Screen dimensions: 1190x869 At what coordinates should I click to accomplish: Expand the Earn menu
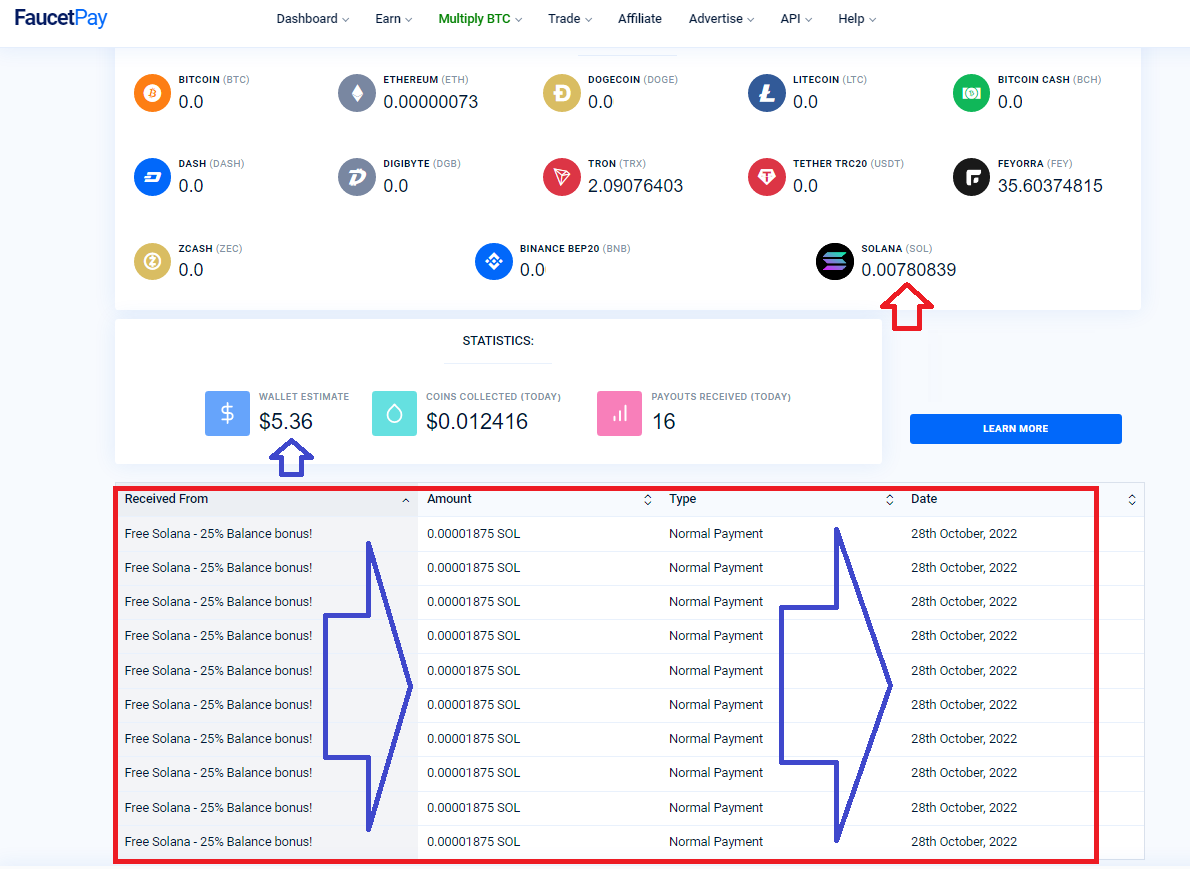(x=393, y=19)
